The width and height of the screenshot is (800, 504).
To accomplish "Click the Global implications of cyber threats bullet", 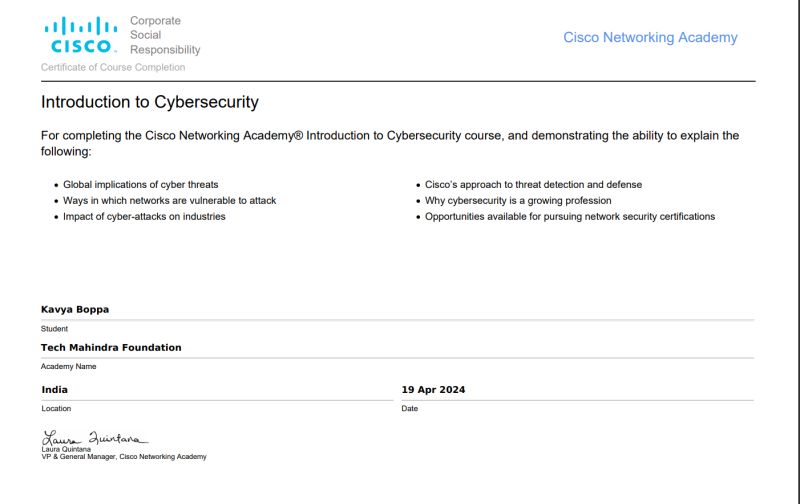I will tap(140, 185).
